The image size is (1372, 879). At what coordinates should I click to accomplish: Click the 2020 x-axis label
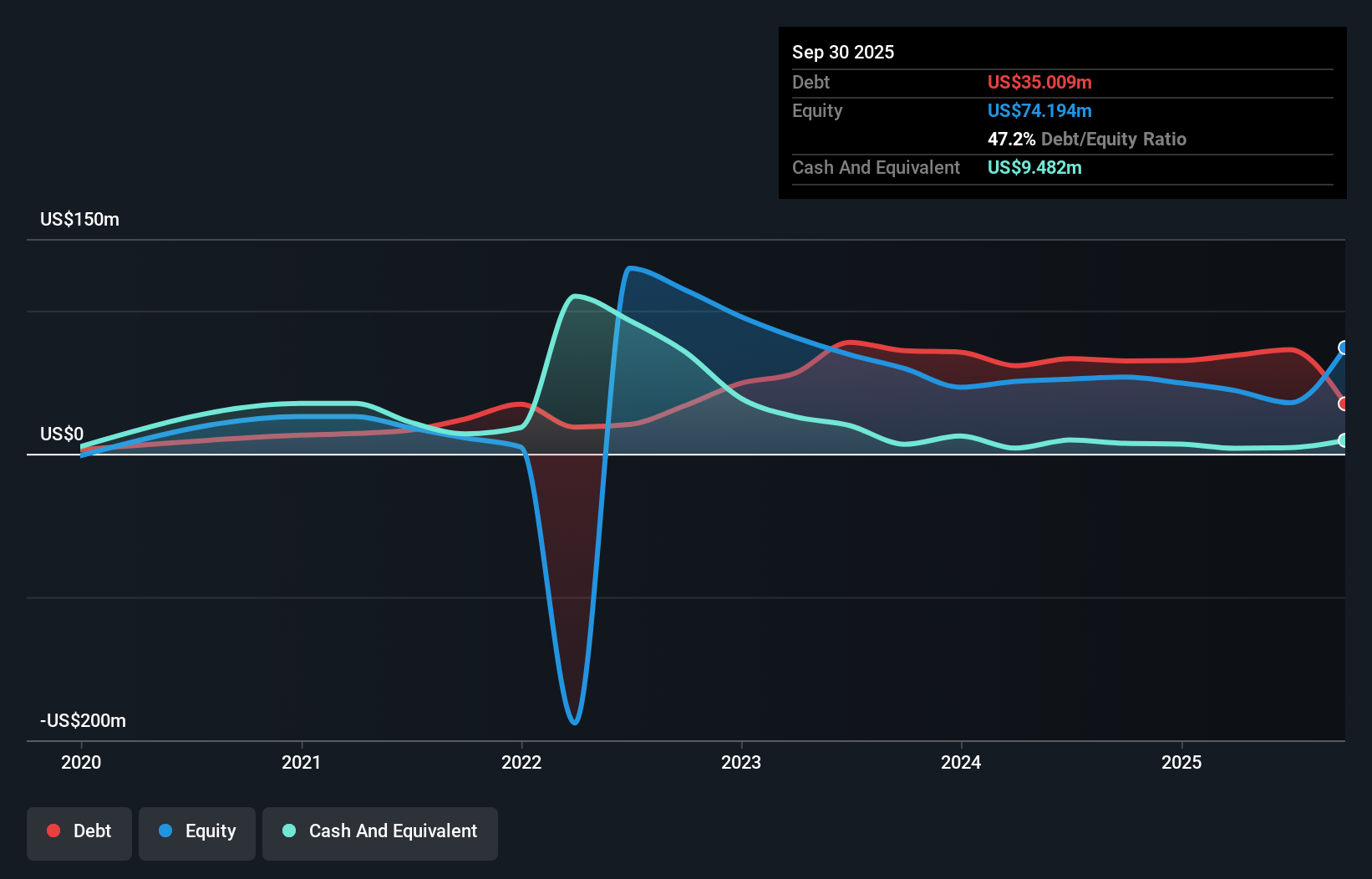point(81,762)
